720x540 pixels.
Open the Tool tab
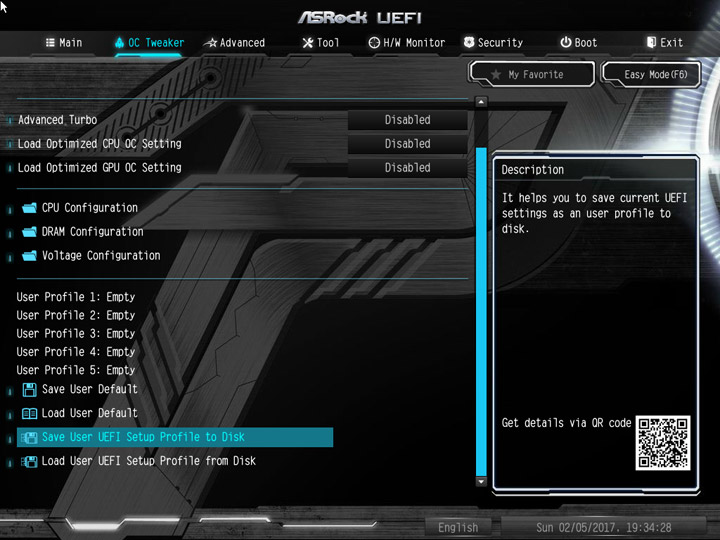pyautogui.click(x=321, y=43)
